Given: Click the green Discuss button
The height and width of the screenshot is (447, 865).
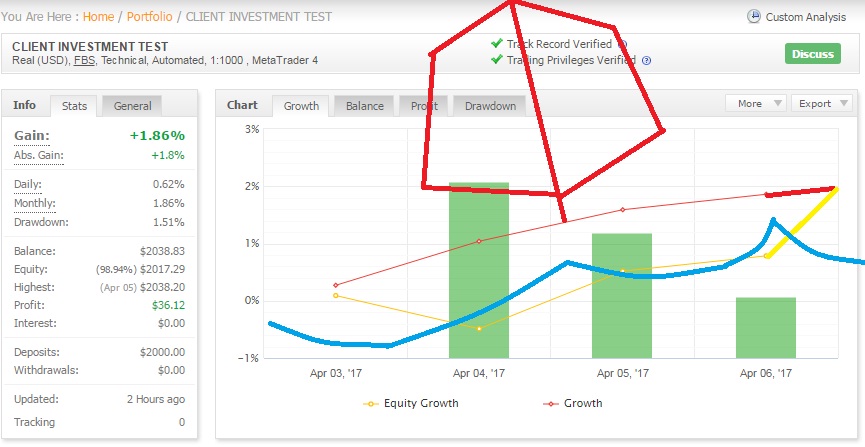Looking at the screenshot, I should [x=813, y=54].
